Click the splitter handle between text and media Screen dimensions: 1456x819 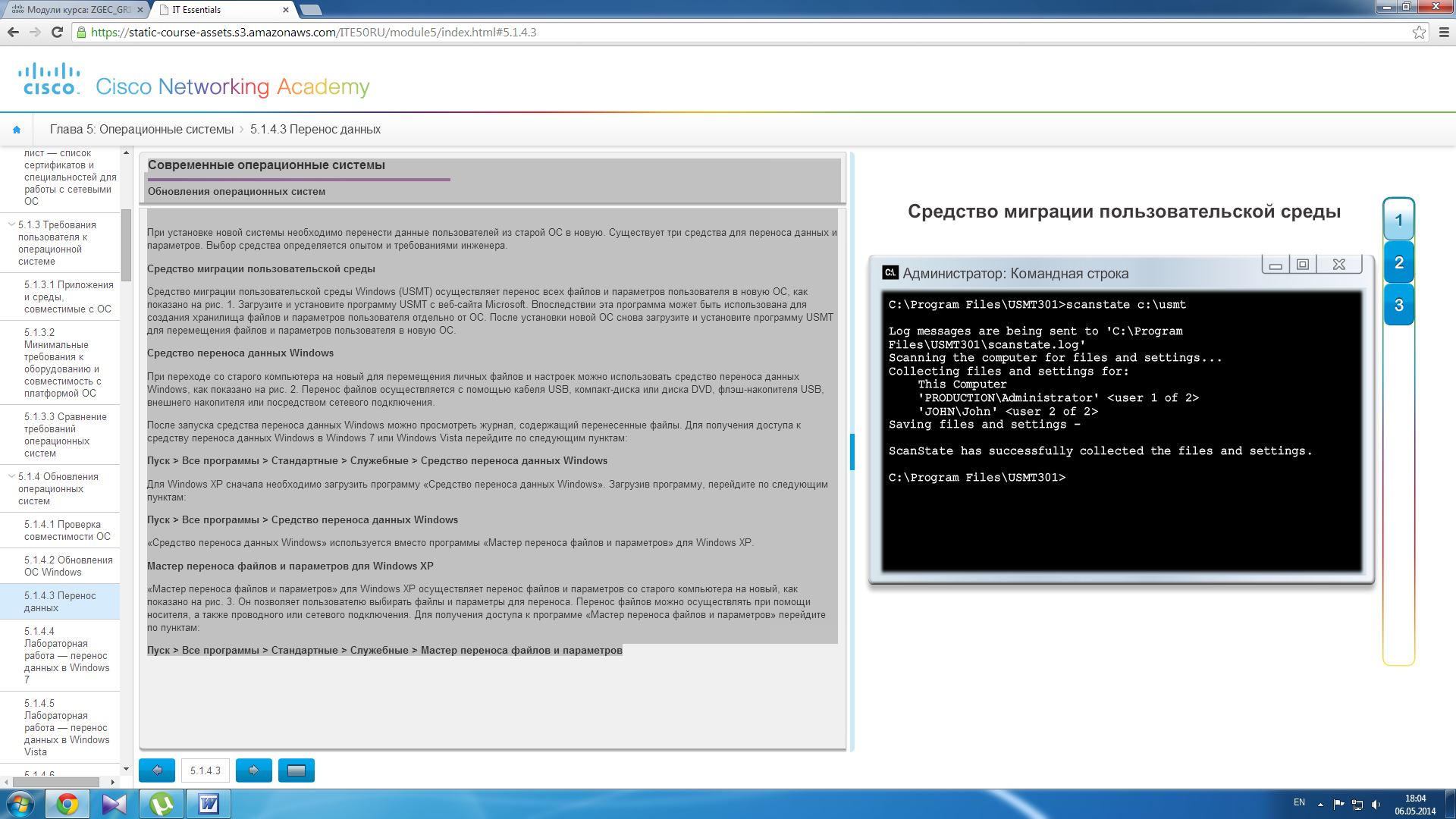click(852, 452)
